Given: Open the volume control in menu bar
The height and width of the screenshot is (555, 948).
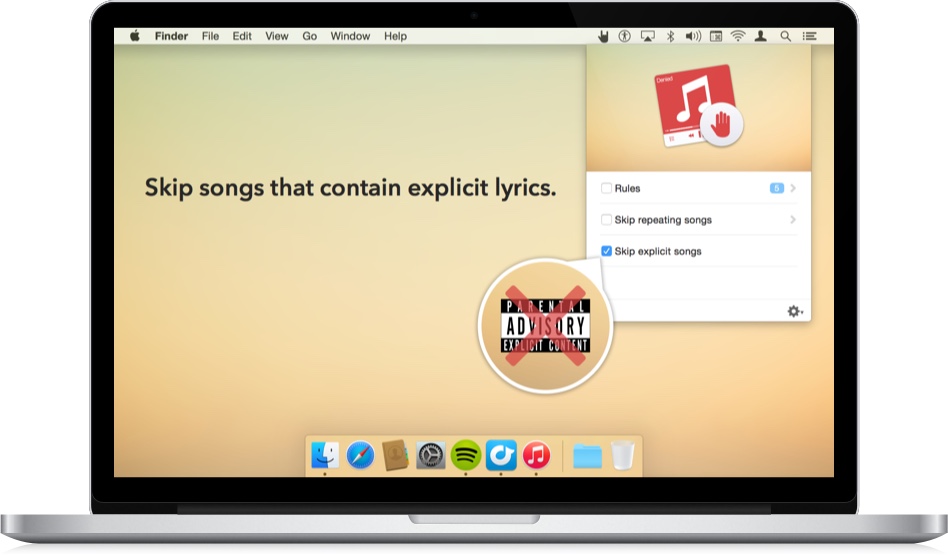Looking at the screenshot, I should click(693, 36).
